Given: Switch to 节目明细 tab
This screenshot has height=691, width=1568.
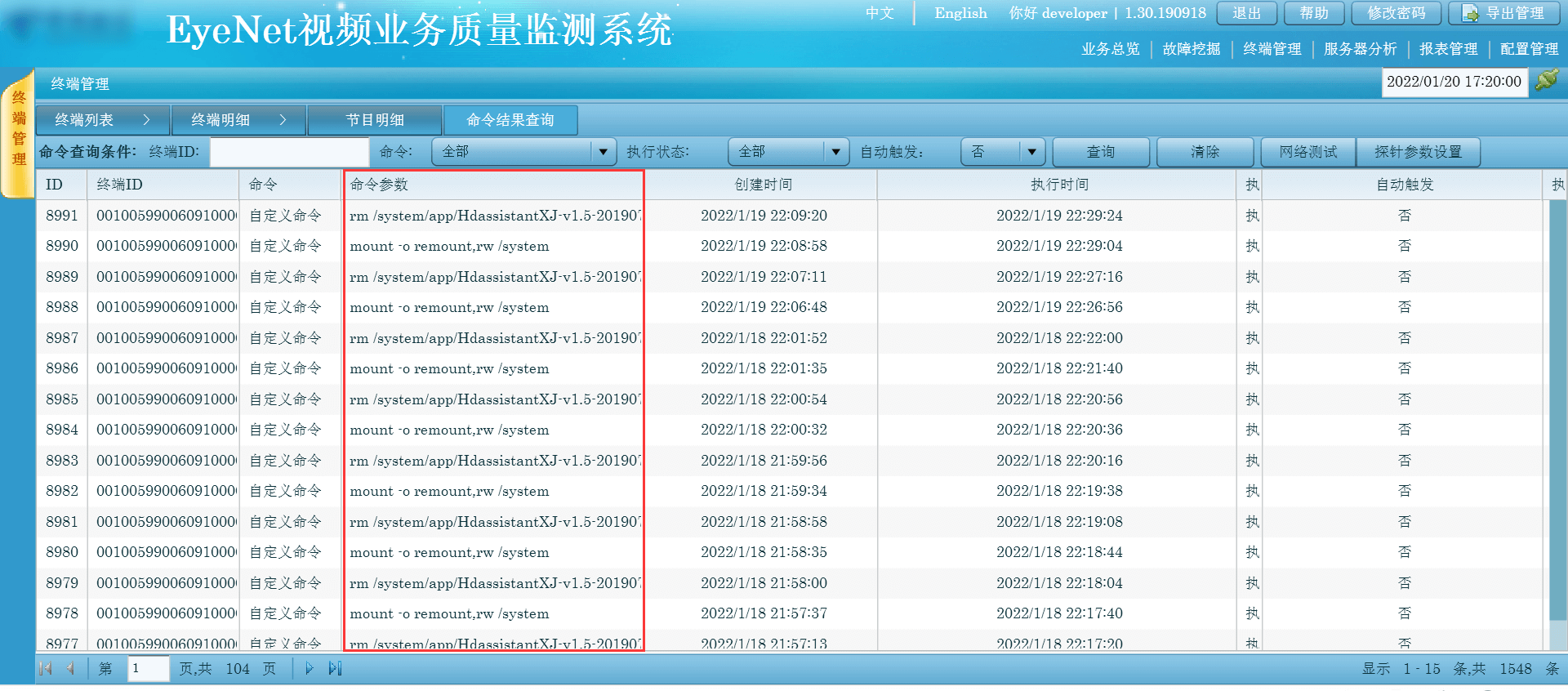Looking at the screenshot, I should point(375,120).
